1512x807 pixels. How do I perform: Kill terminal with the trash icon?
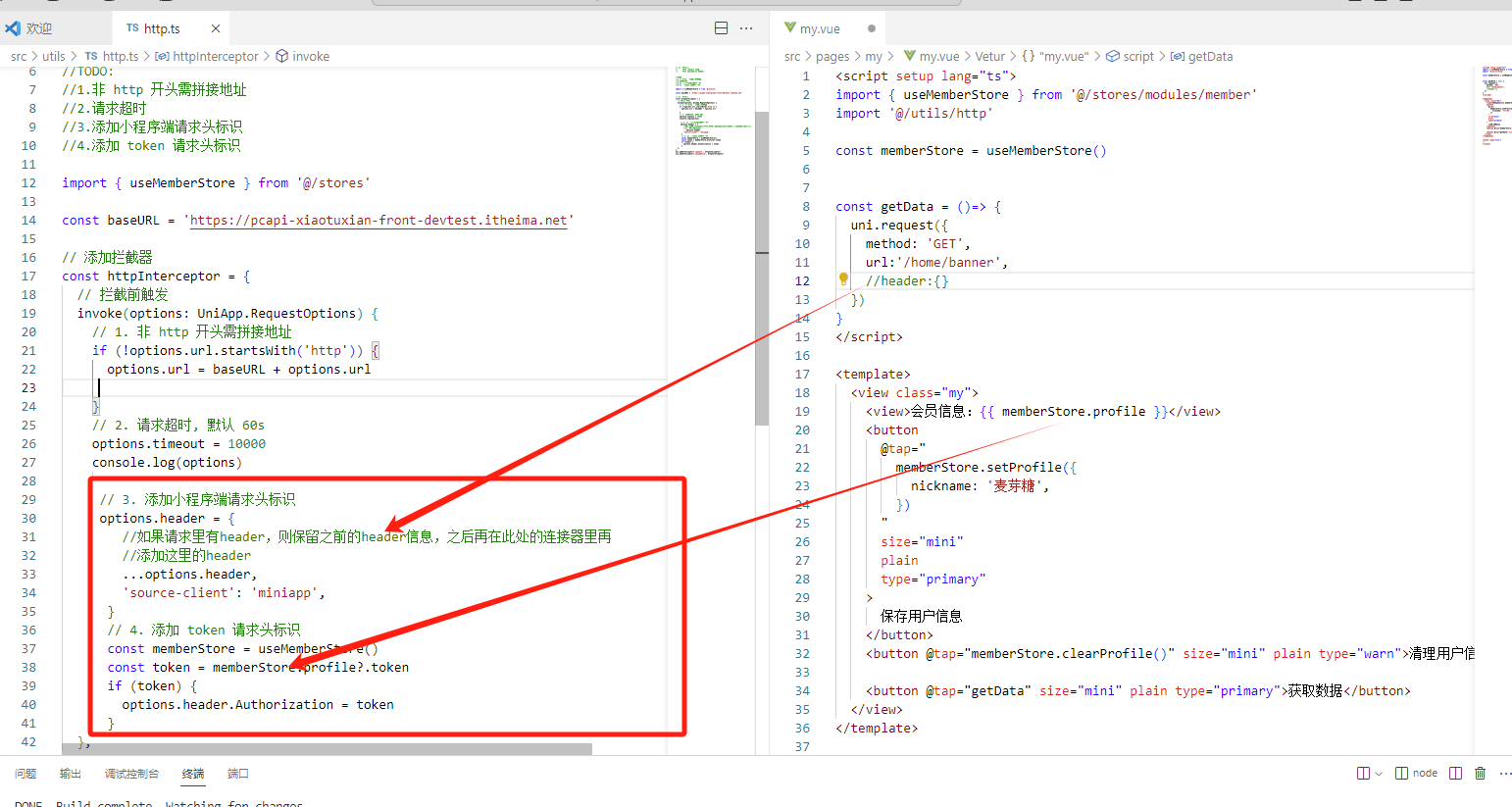1481,774
